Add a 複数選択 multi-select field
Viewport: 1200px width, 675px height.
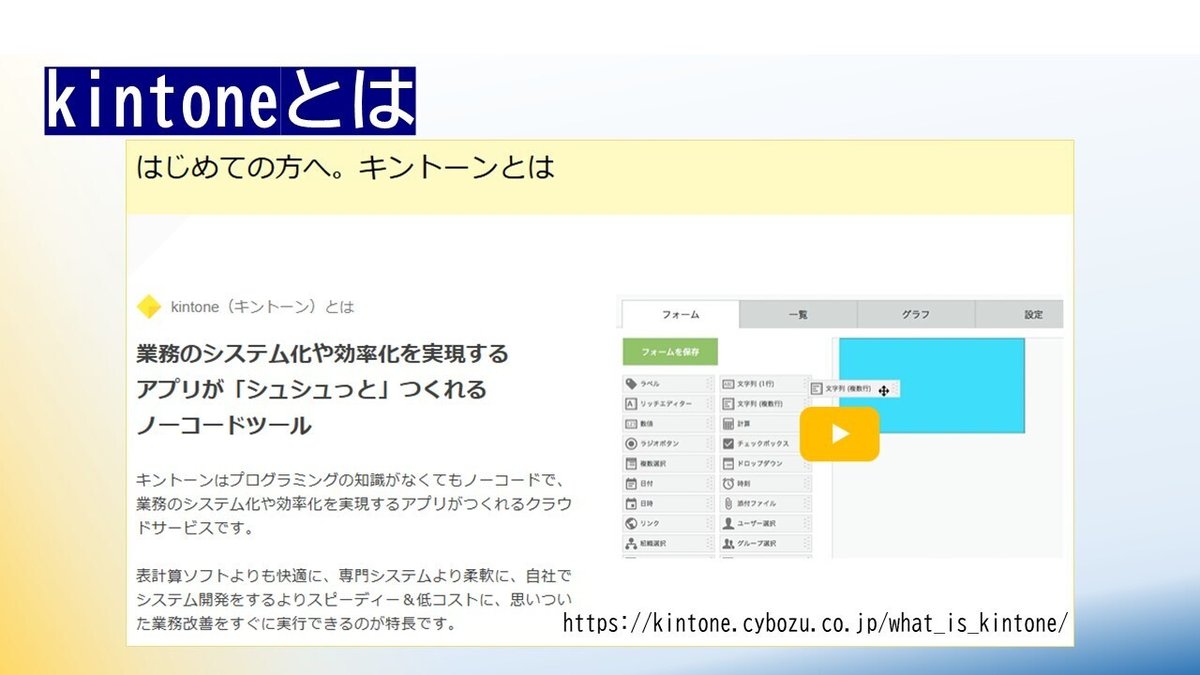point(668,463)
